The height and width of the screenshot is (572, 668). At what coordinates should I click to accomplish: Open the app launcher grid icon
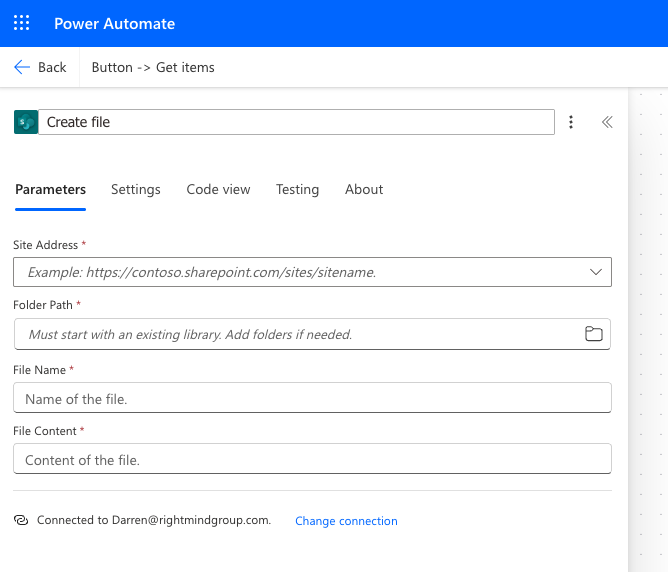click(x=21, y=23)
